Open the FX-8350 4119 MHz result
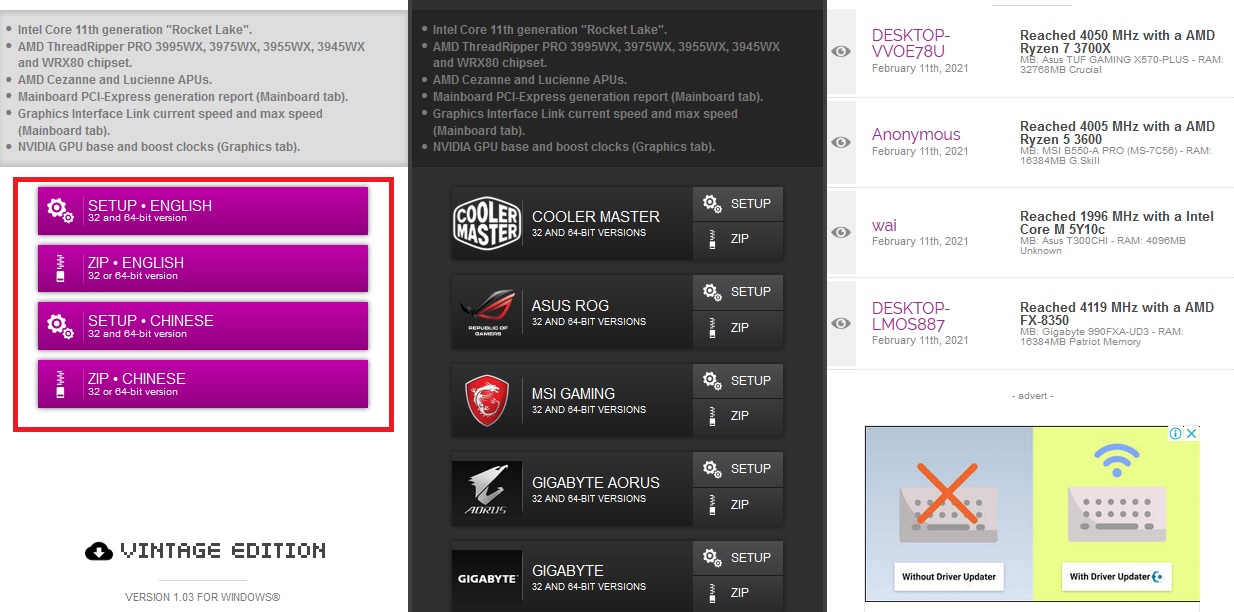The width and height of the screenshot is (1234, 612). (x=1117, y=314)
